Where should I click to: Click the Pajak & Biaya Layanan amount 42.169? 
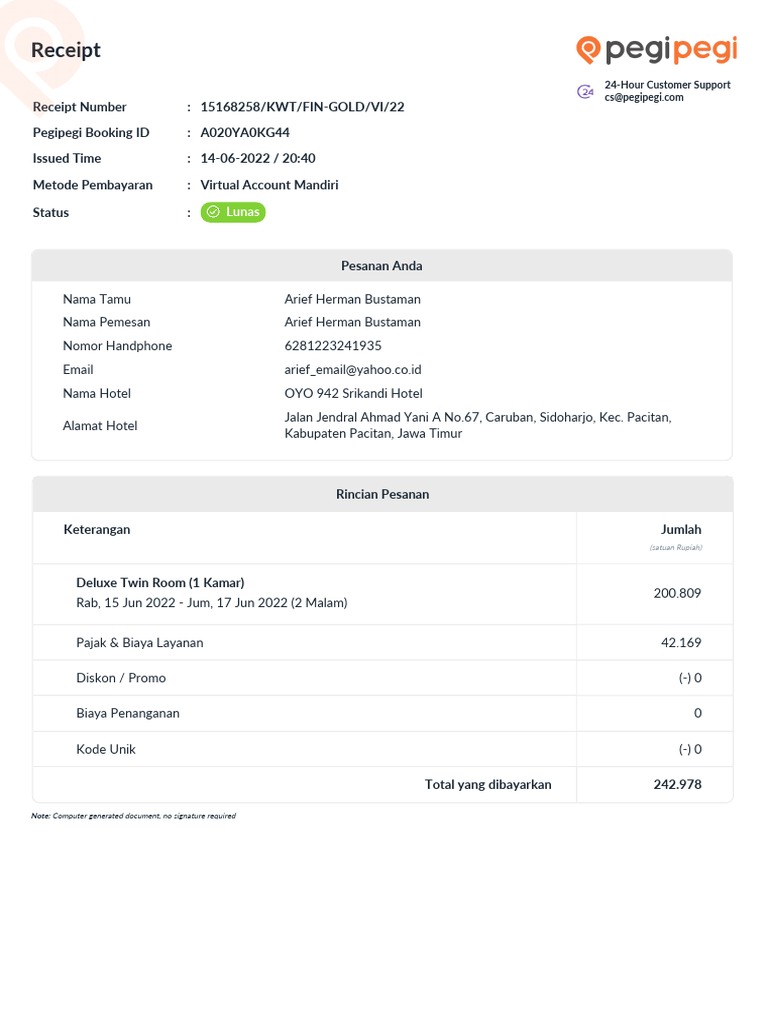coord(681,643)
